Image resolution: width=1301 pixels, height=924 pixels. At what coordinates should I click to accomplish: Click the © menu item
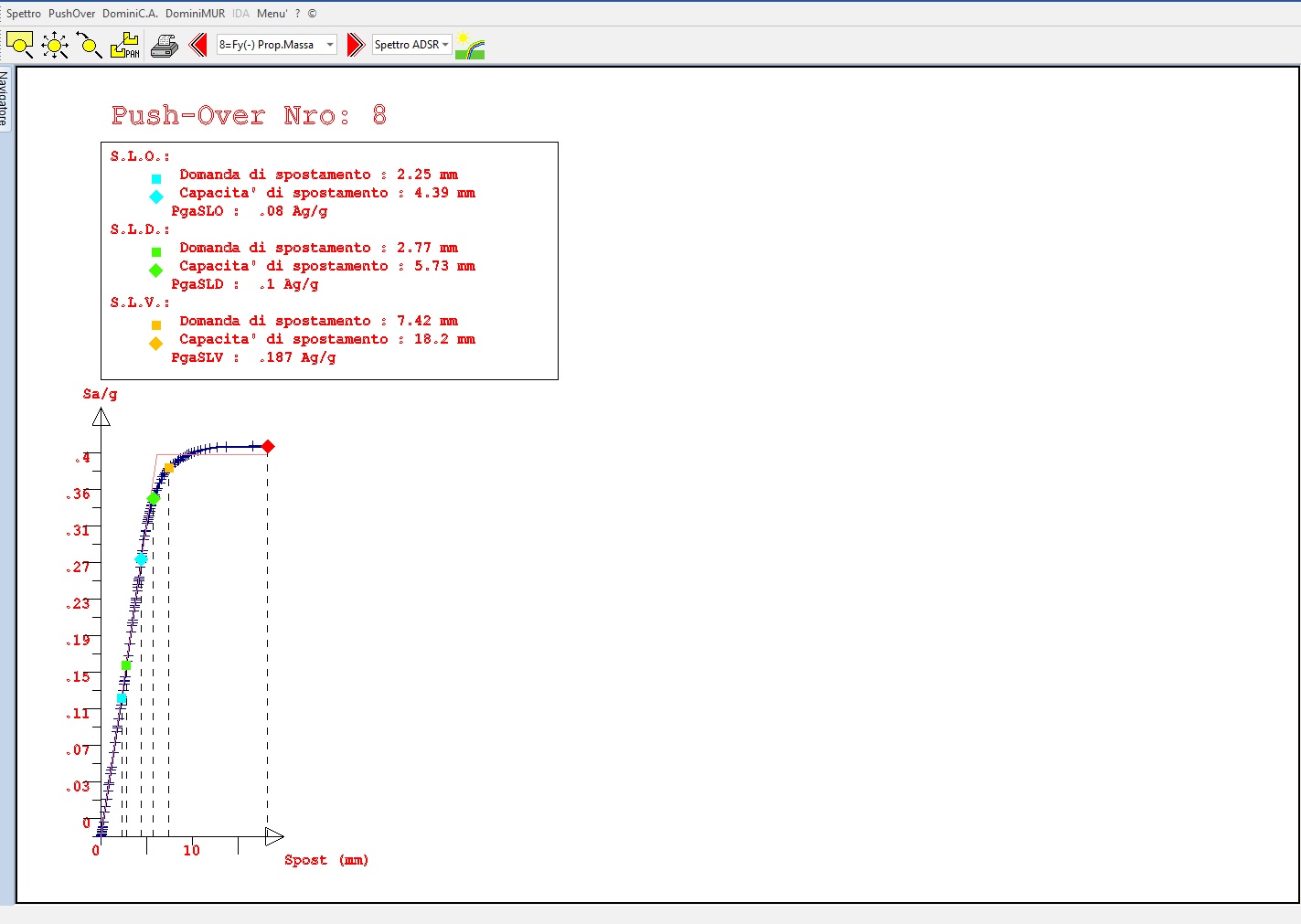pos(312,14)
